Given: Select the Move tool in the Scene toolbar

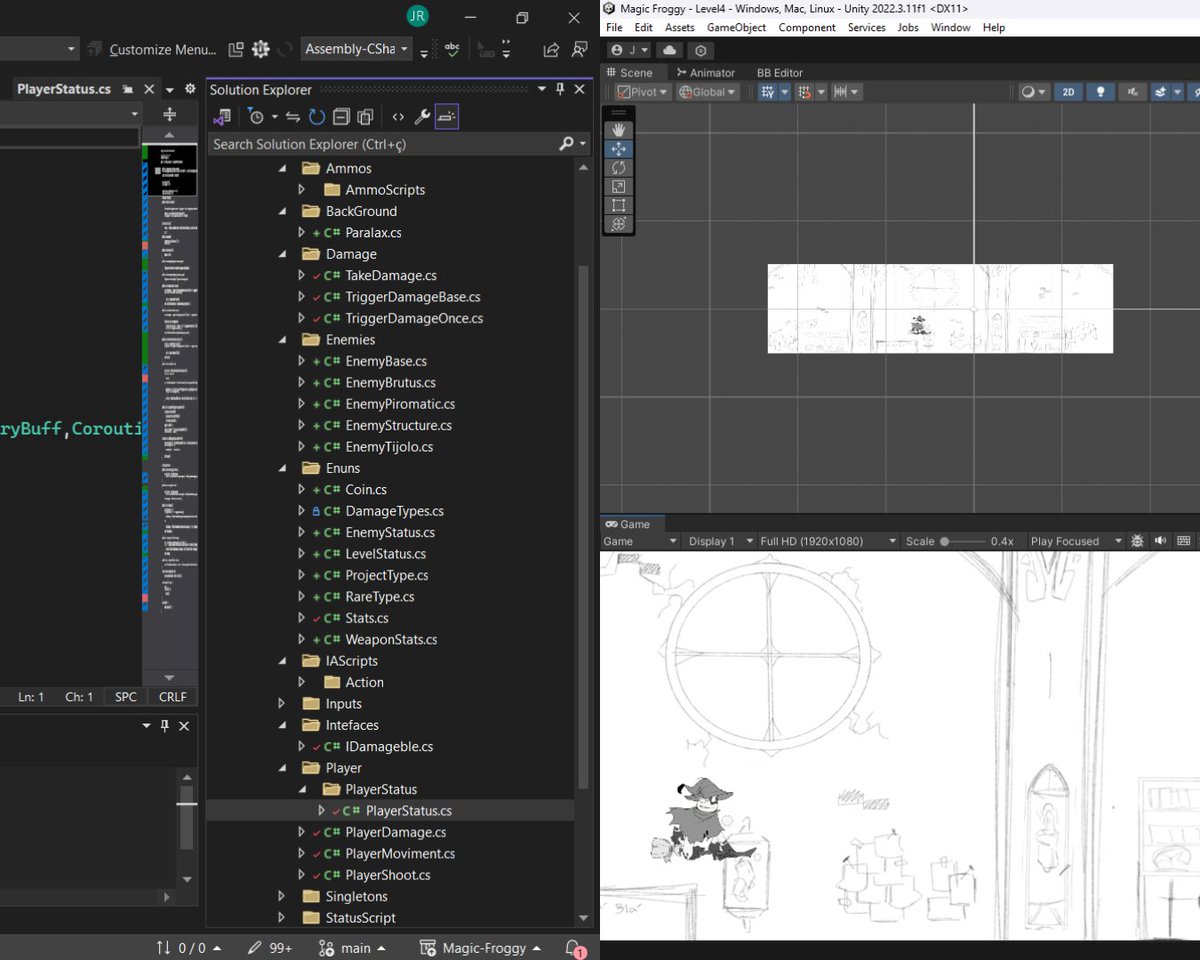Looking at the screenshot, I should tap(618, 149).
